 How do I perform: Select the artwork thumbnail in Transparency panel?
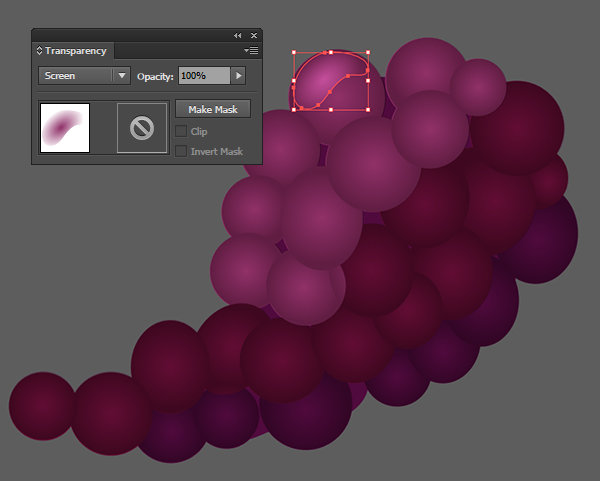point(65,128)
